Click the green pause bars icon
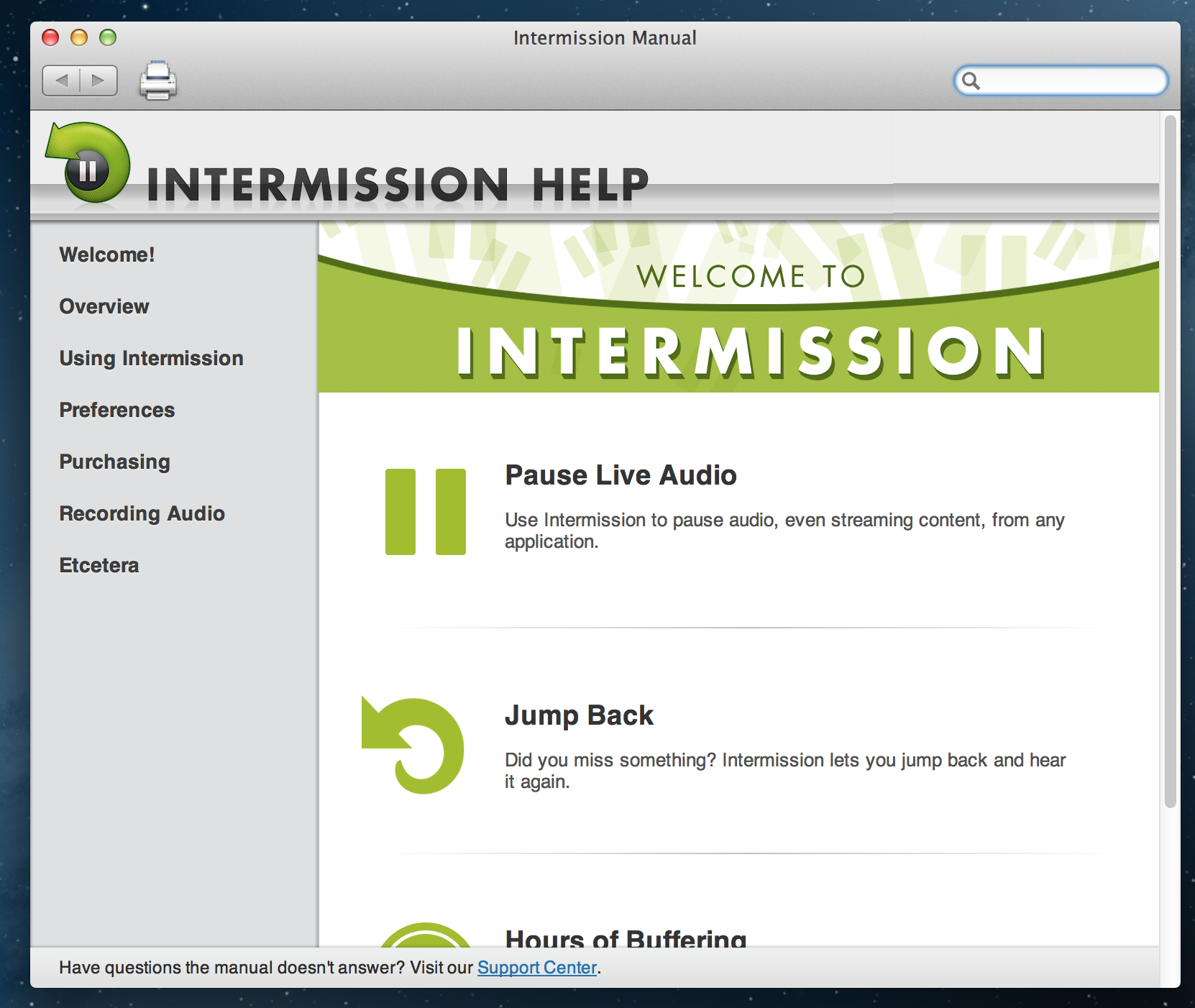The height and width of the screenshot is (1008, 1195). click(x=426, y=512)
